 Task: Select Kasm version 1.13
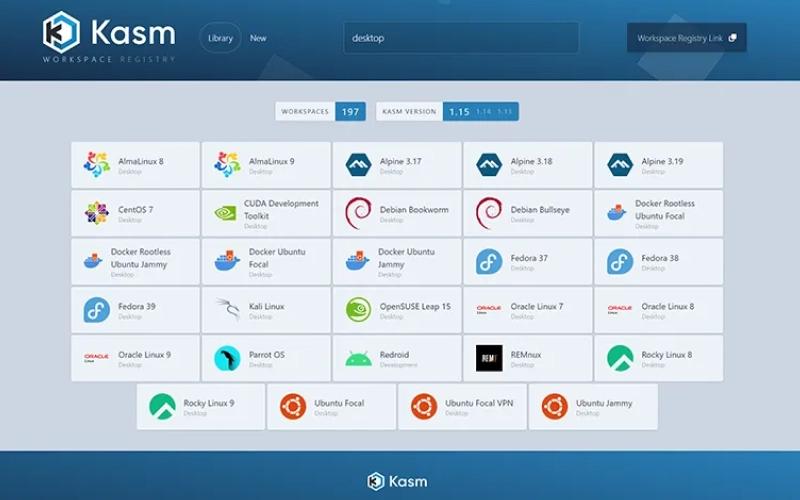click(505, 111)
